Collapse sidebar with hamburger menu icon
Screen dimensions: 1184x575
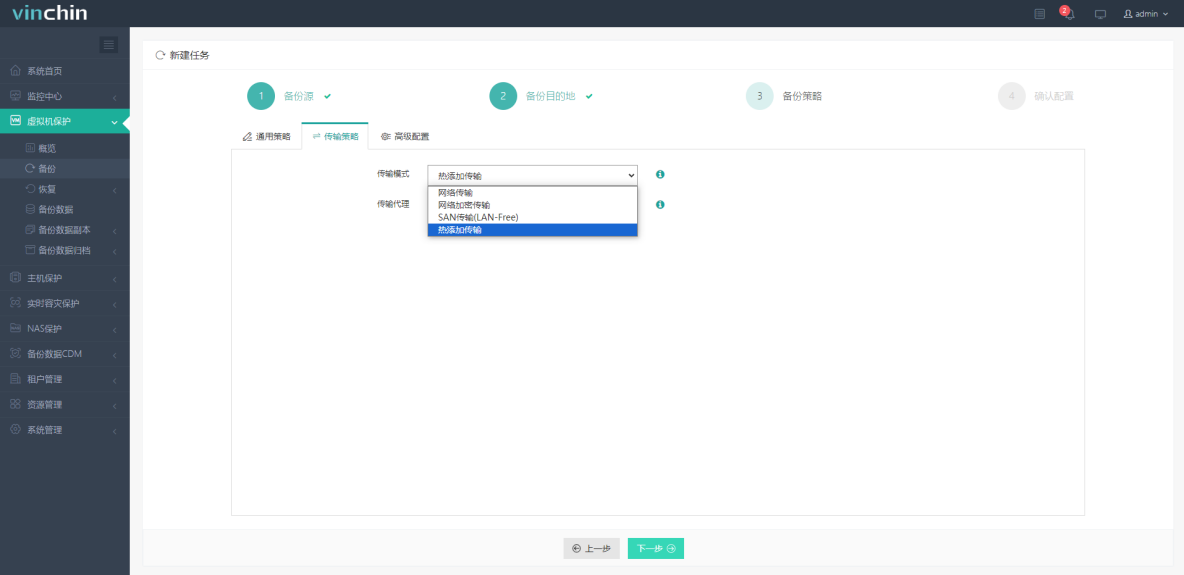(109, 45)
